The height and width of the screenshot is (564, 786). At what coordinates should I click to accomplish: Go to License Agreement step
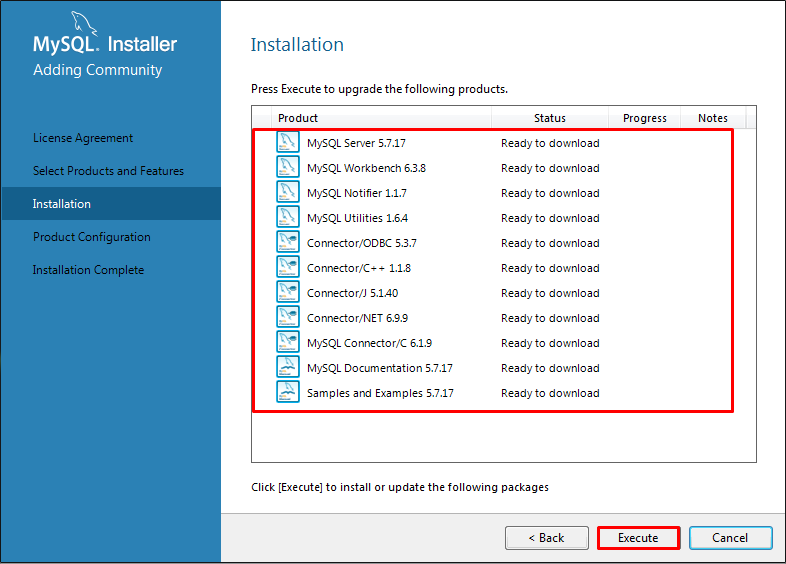pos(83,138)
